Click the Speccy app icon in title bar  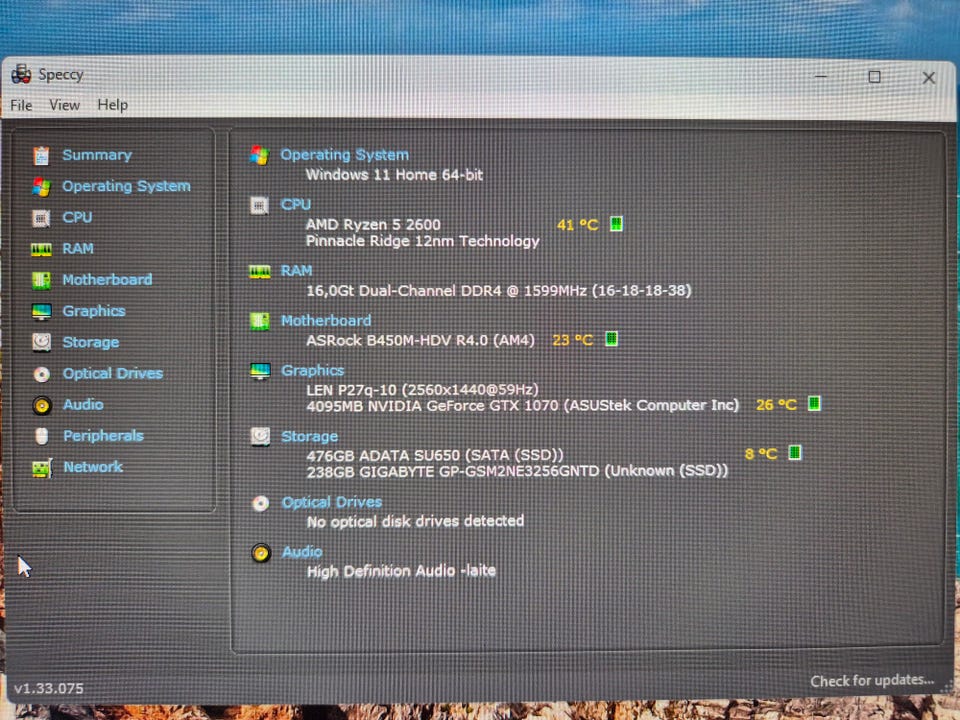tap(21, 74)
